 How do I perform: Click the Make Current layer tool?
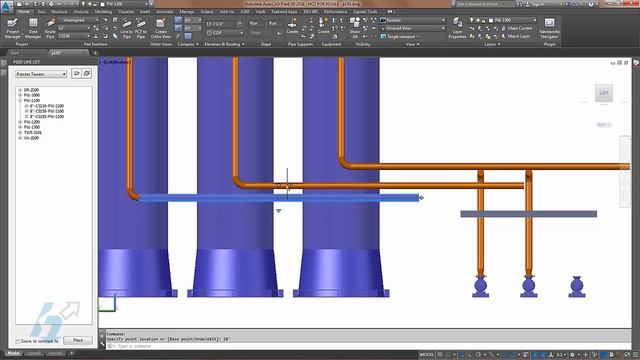coord(516,28)
